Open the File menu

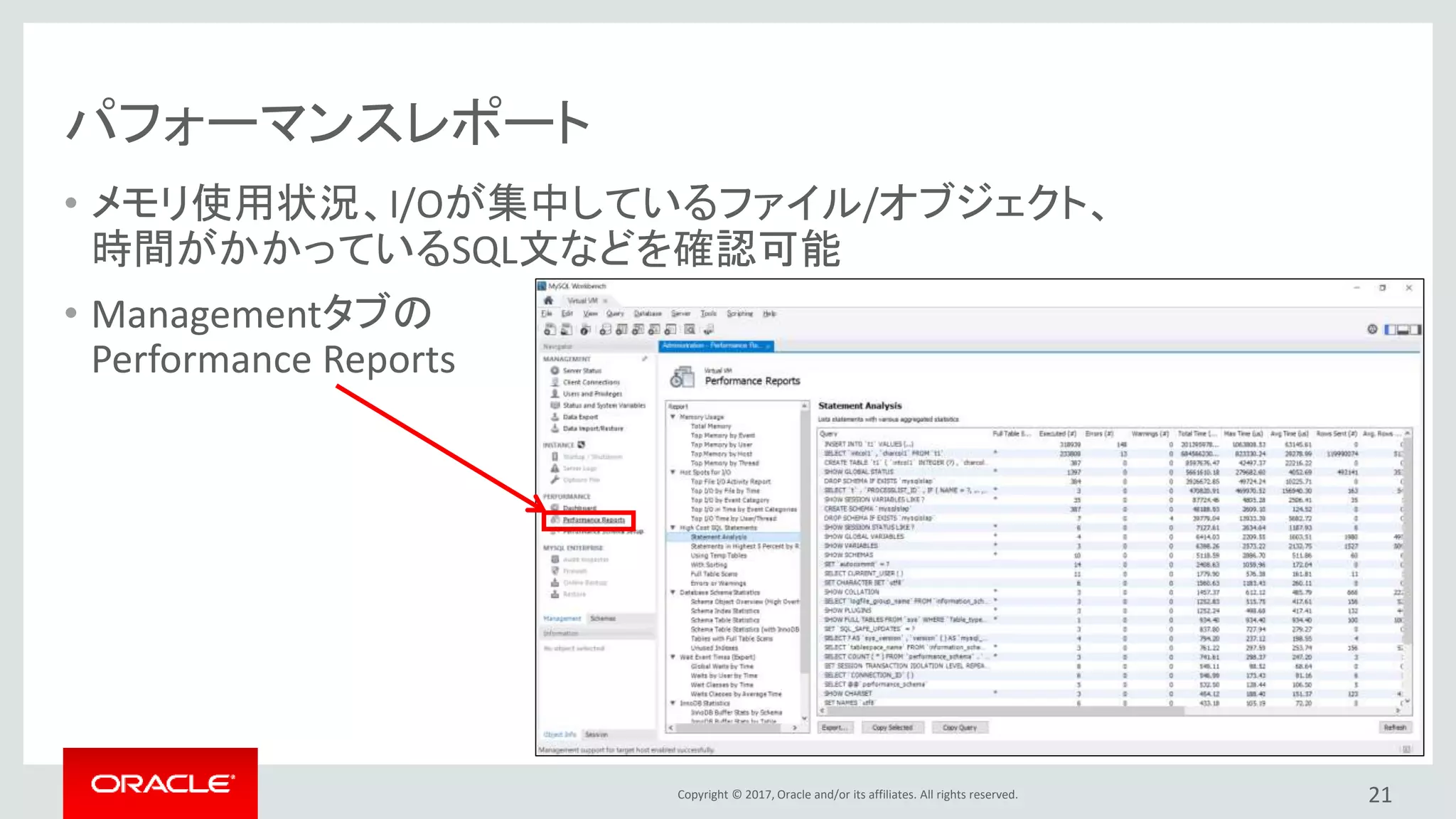coord(546,314)
